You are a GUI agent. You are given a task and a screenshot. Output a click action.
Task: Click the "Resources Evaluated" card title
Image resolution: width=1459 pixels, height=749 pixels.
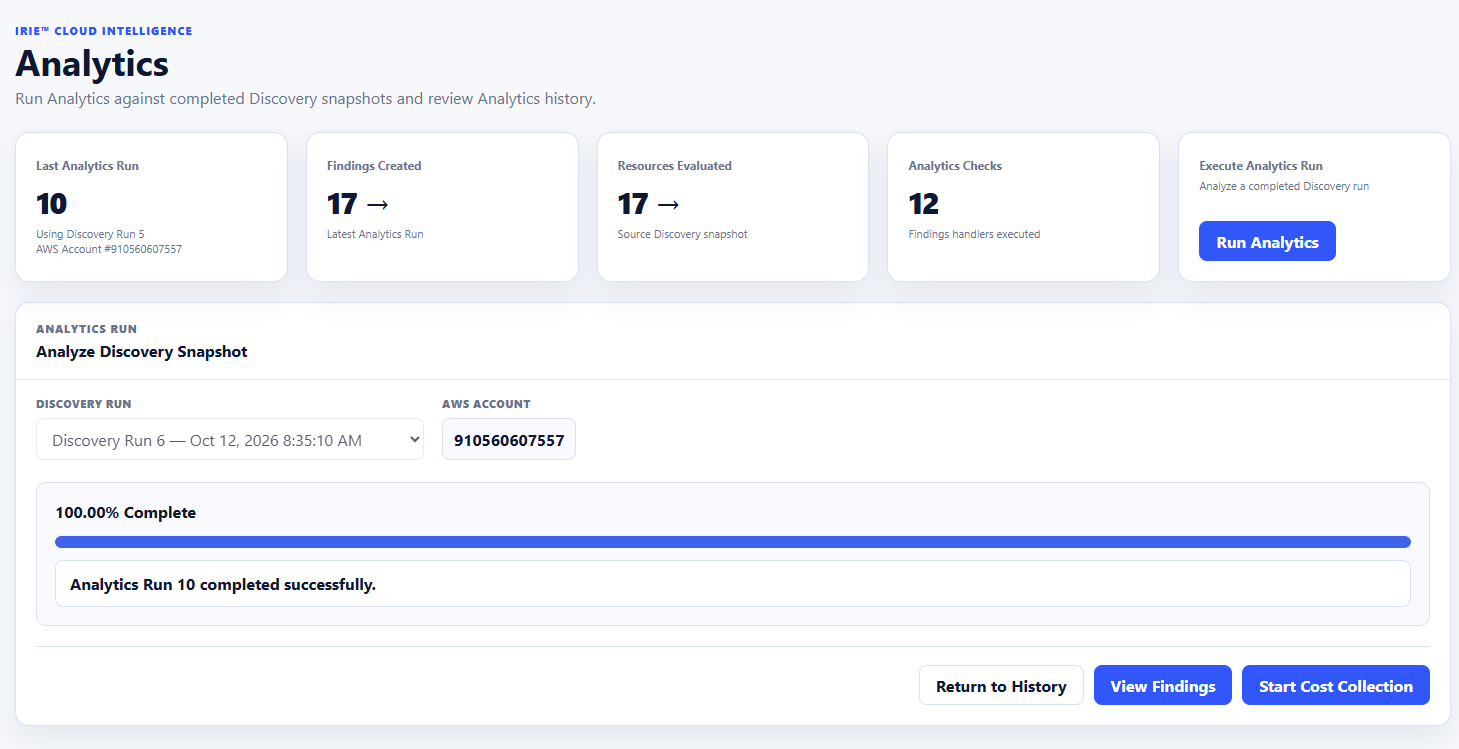[675, 166]
